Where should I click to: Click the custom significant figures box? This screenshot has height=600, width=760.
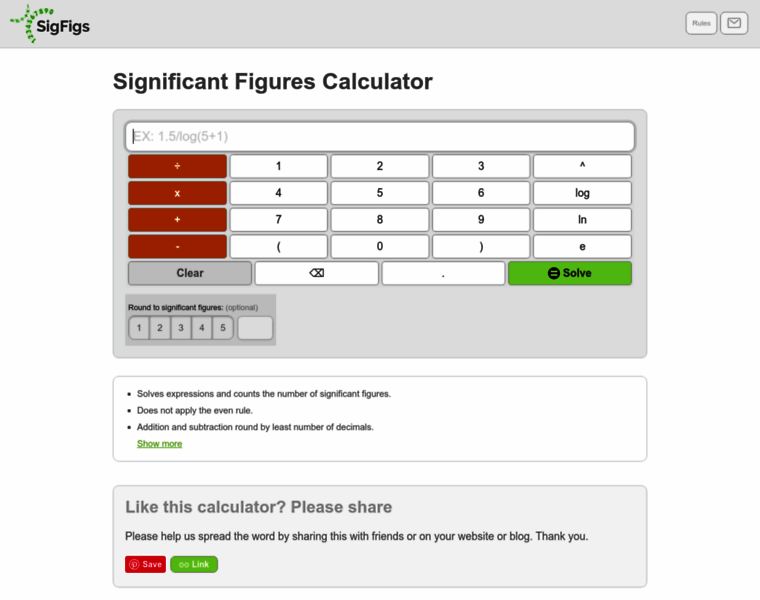click(255, 328)
